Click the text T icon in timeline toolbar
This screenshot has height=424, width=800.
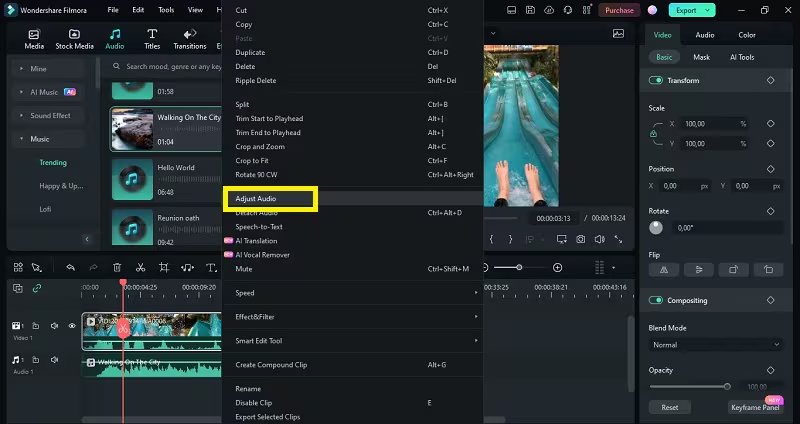pos(211,267)
